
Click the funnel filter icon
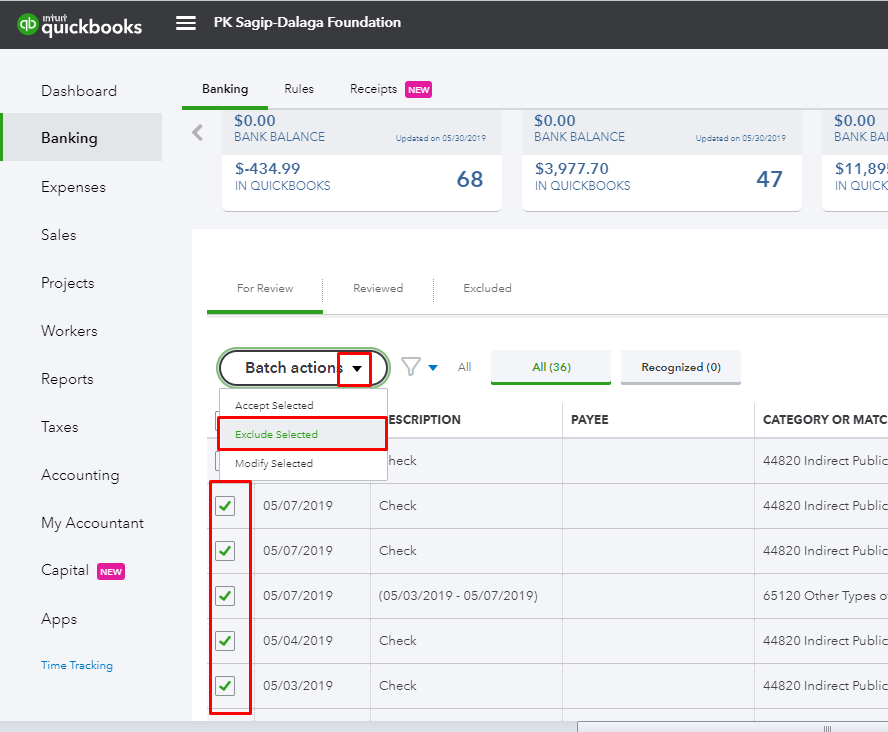[x=411, y=367]
